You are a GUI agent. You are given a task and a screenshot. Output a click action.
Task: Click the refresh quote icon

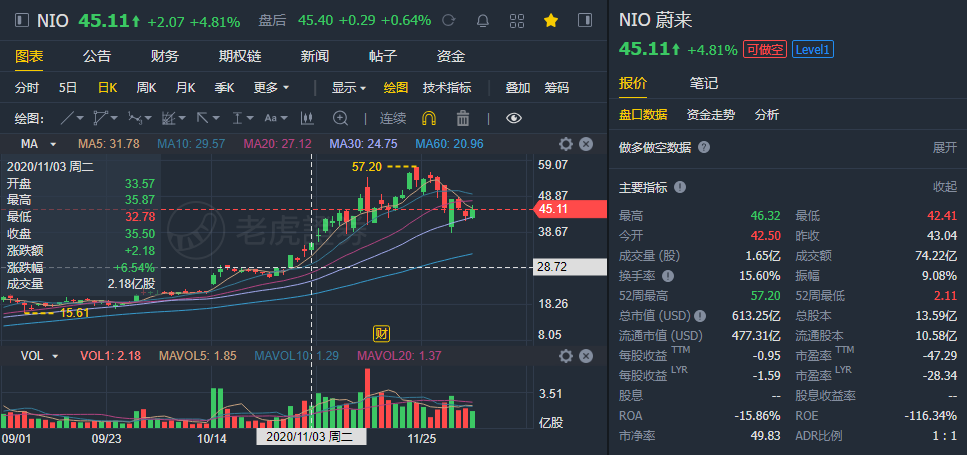click(x=450, y=20)
